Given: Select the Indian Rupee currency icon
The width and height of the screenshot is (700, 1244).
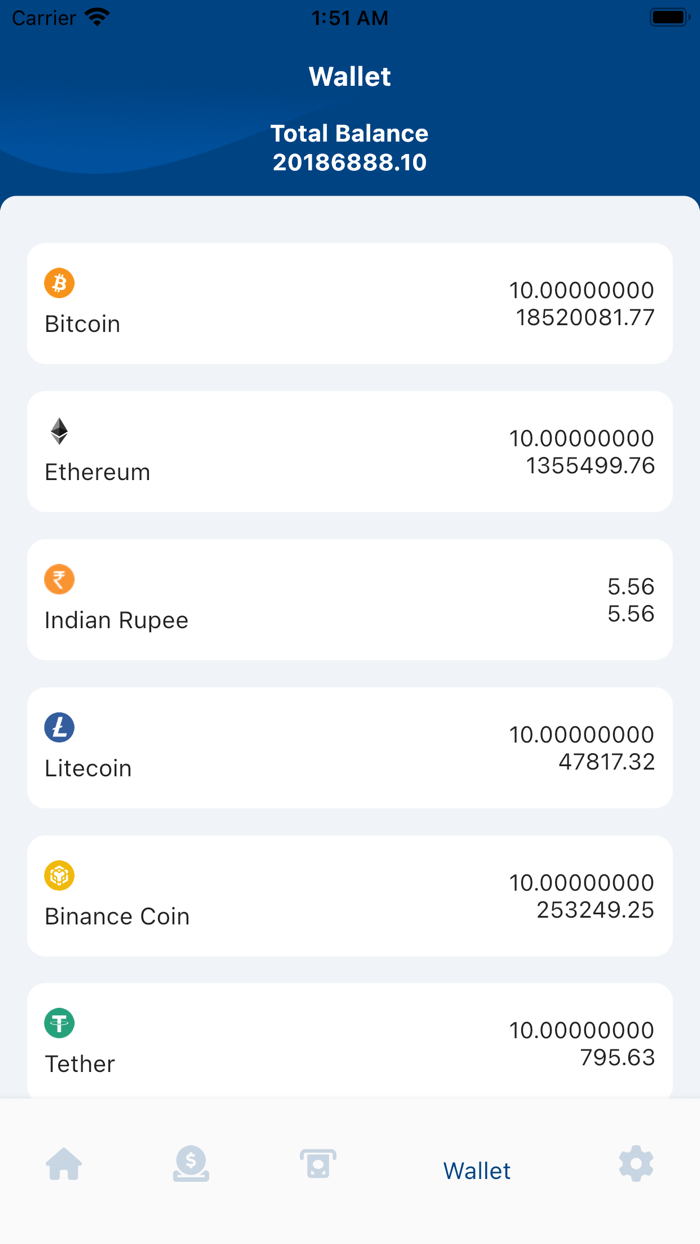Looking at the screenshot, I should [x=59, y=579].
